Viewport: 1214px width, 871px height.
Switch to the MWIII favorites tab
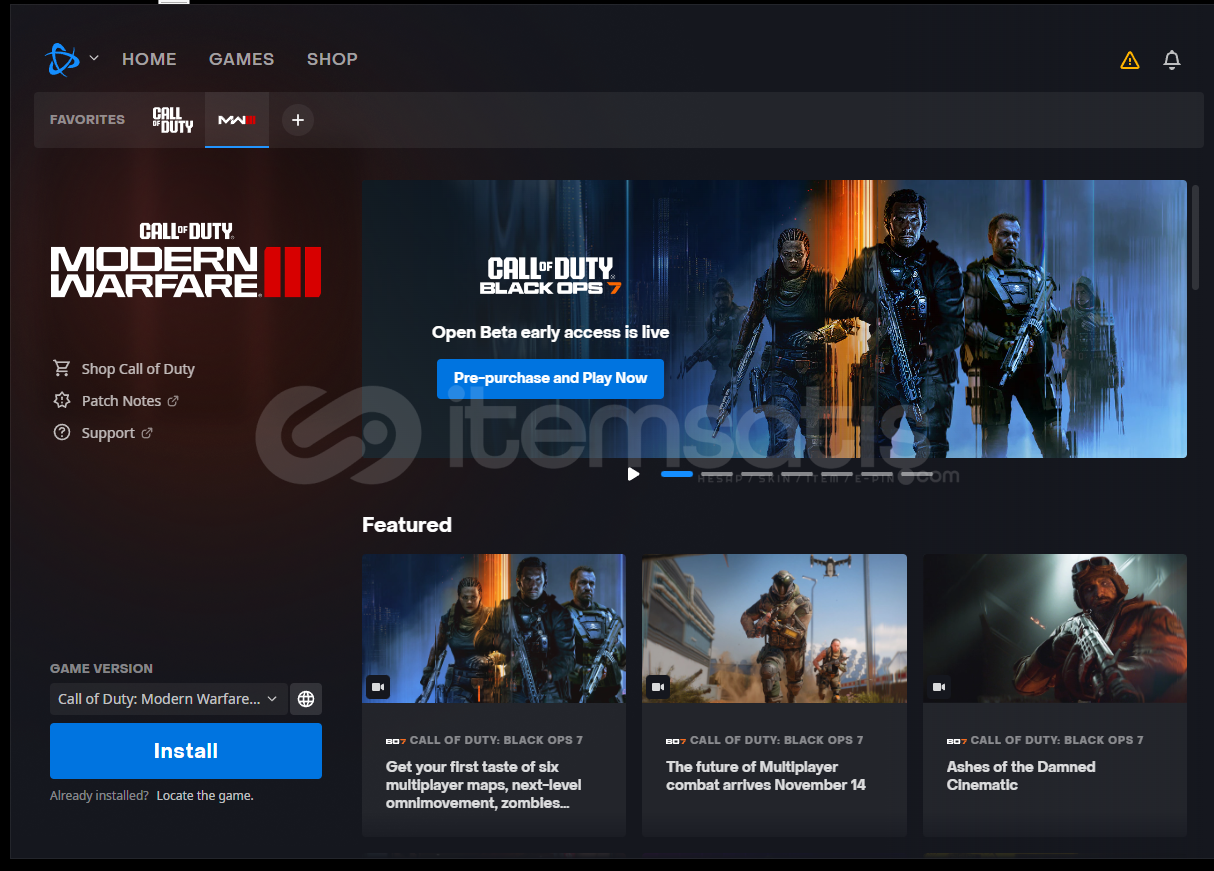pyautogui.click(x=237, y=120)
